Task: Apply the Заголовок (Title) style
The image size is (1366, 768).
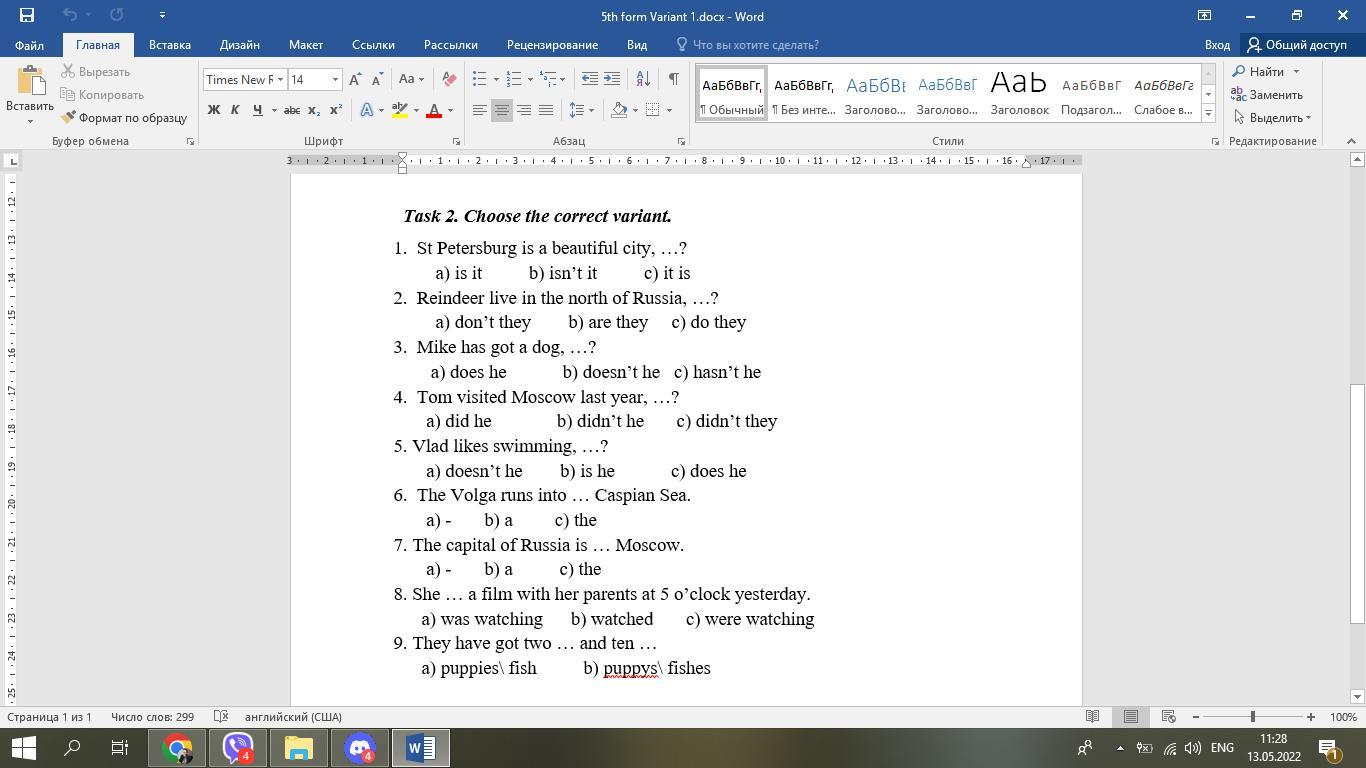Action: click(x=1019, y=93)
